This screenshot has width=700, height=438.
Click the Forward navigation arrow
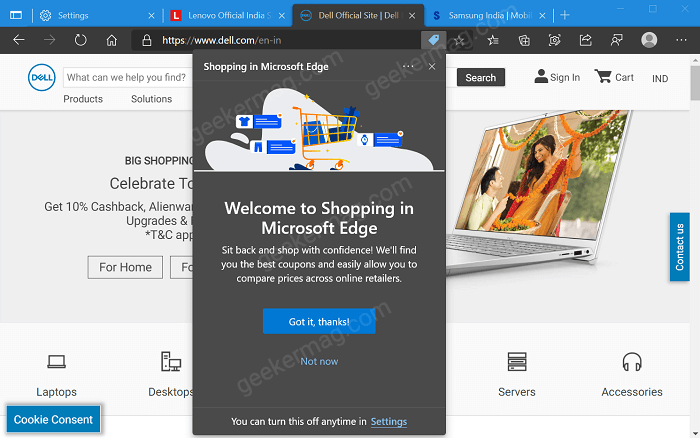coord(49,40)
